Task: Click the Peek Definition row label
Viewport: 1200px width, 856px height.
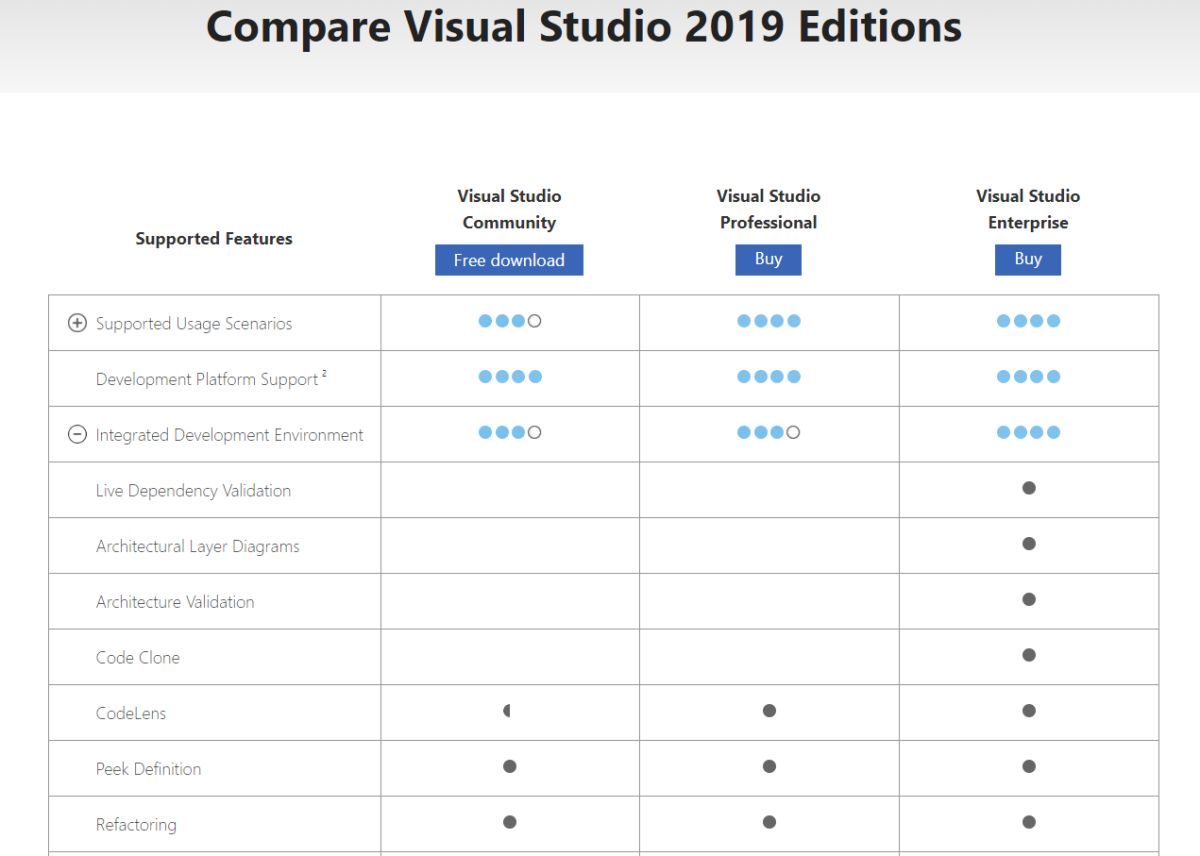Action: [x=149, y=769]
